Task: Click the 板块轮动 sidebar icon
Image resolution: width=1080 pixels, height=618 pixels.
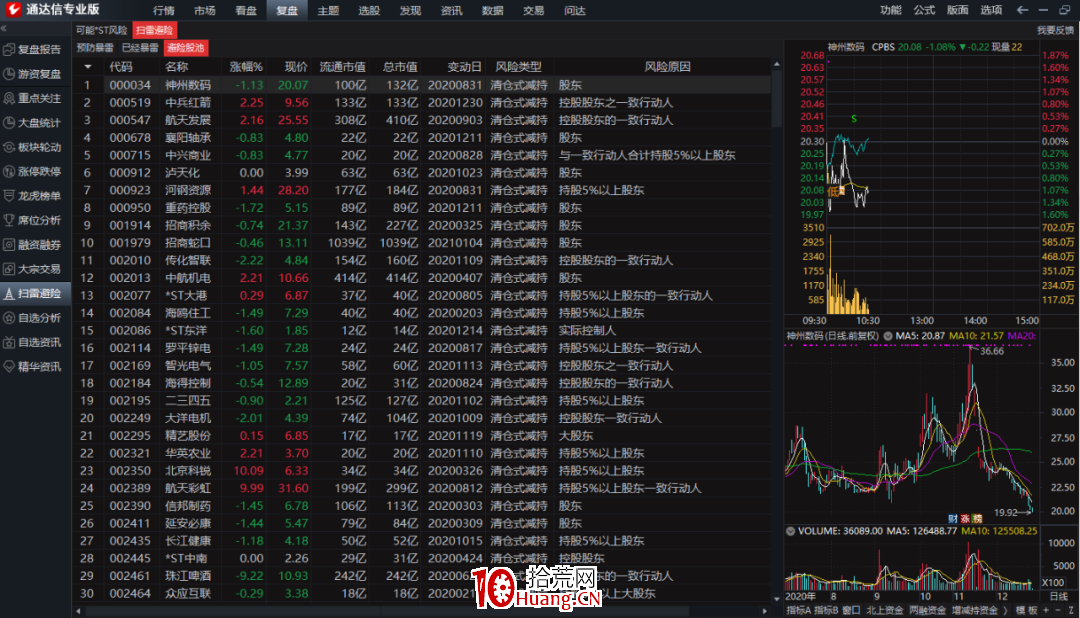Action: [9, 147]
